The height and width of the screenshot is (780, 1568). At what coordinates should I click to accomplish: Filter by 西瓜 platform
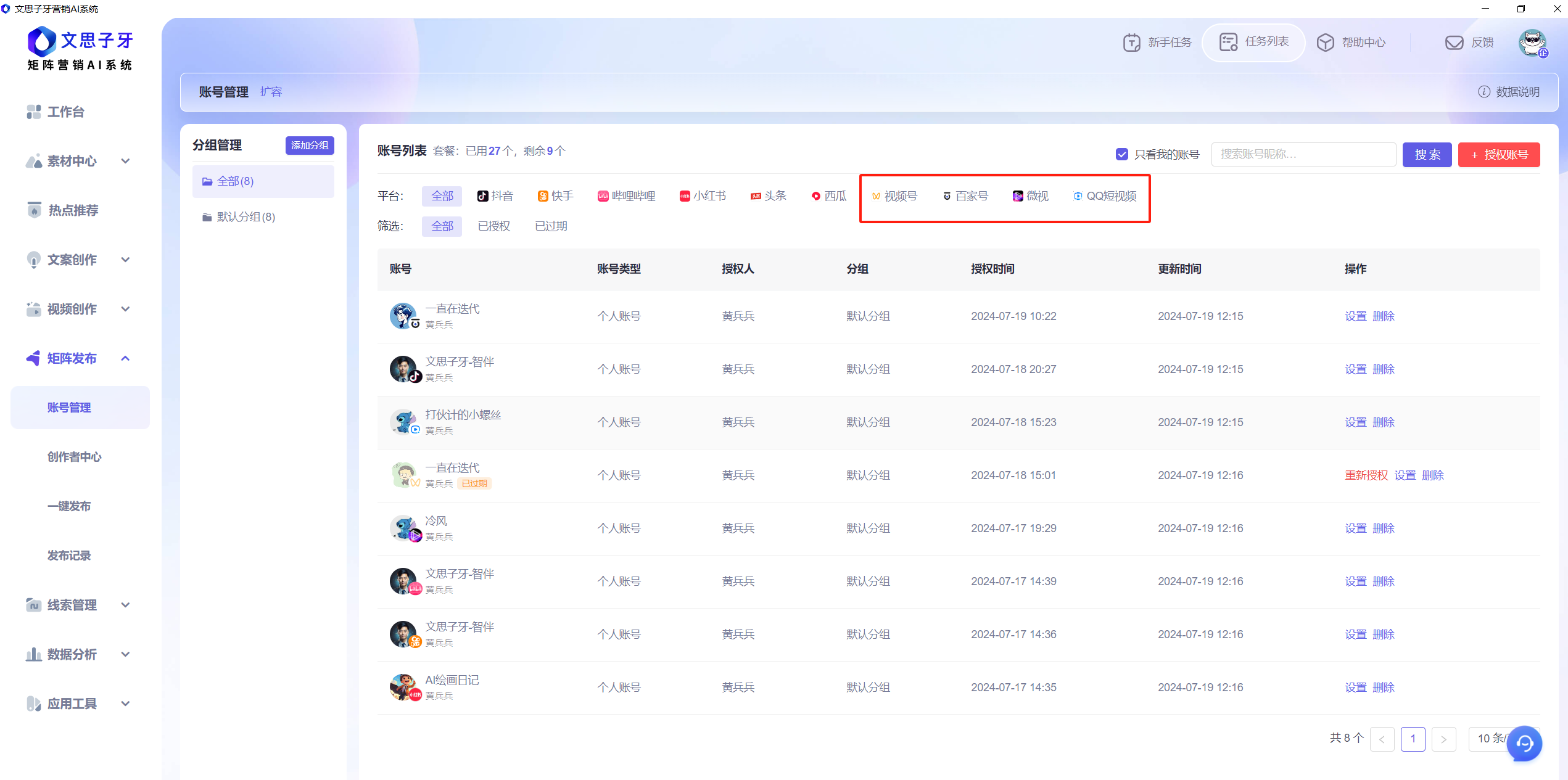pyautogui.click(x=829, y=196)
